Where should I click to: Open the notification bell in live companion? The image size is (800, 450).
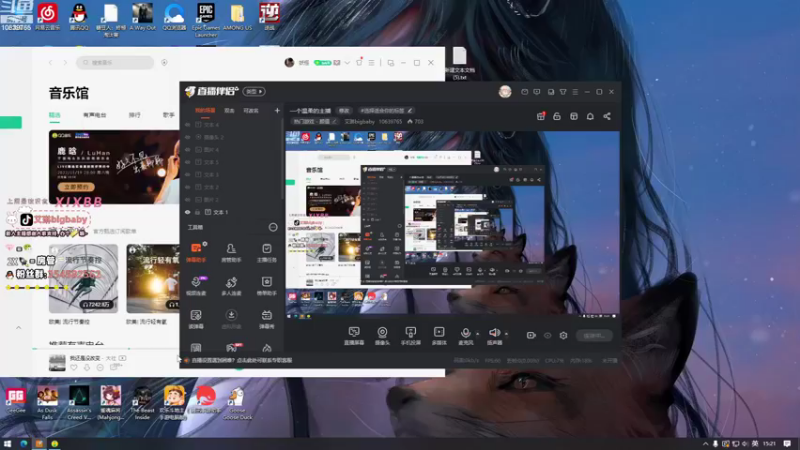(590, 116)
